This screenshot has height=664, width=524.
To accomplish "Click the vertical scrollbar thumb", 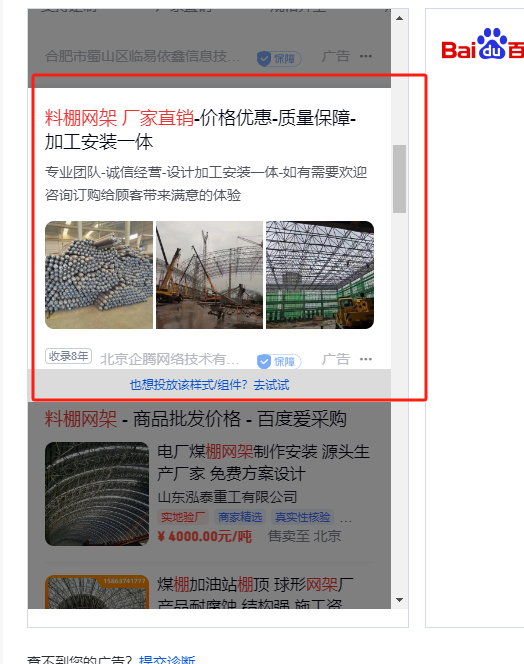I will 399,179.
